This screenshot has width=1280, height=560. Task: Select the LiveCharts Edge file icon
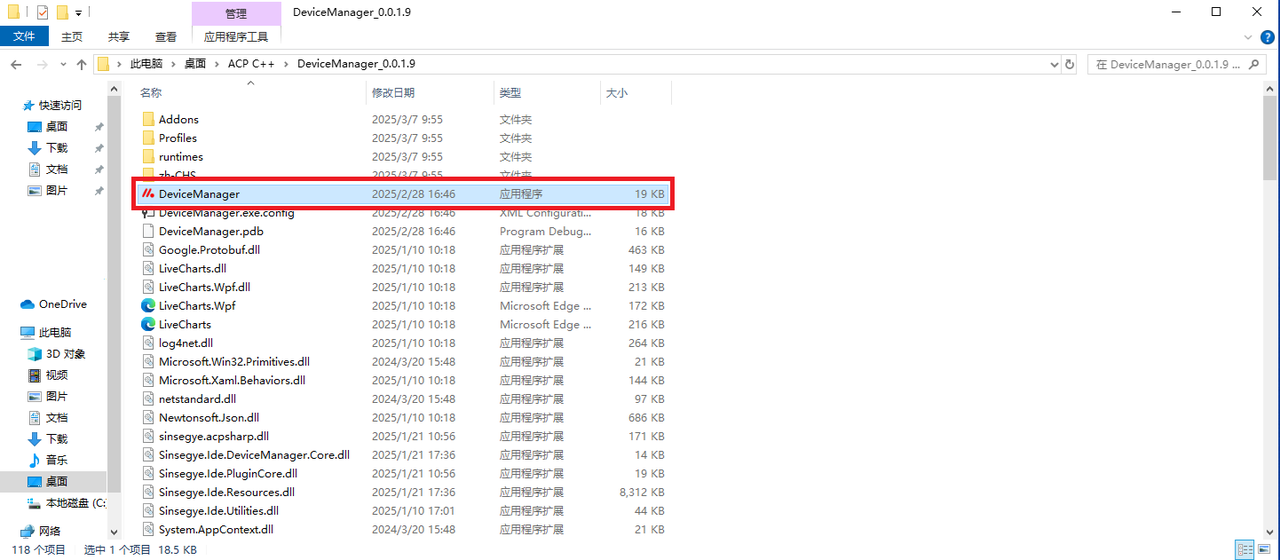coord(148,324)
